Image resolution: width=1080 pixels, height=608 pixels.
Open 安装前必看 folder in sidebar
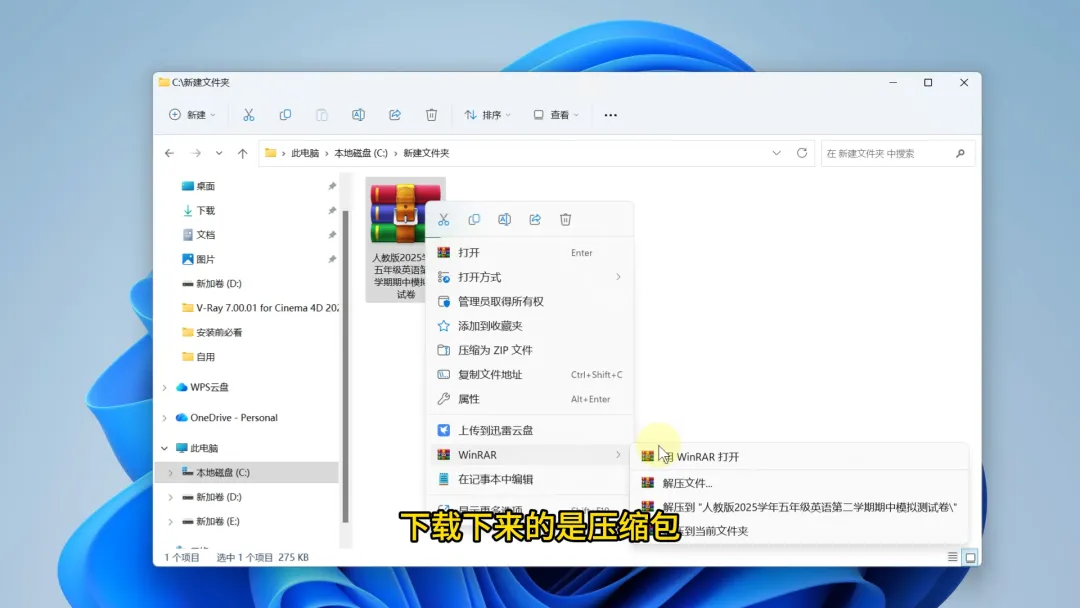click(212, 333)
